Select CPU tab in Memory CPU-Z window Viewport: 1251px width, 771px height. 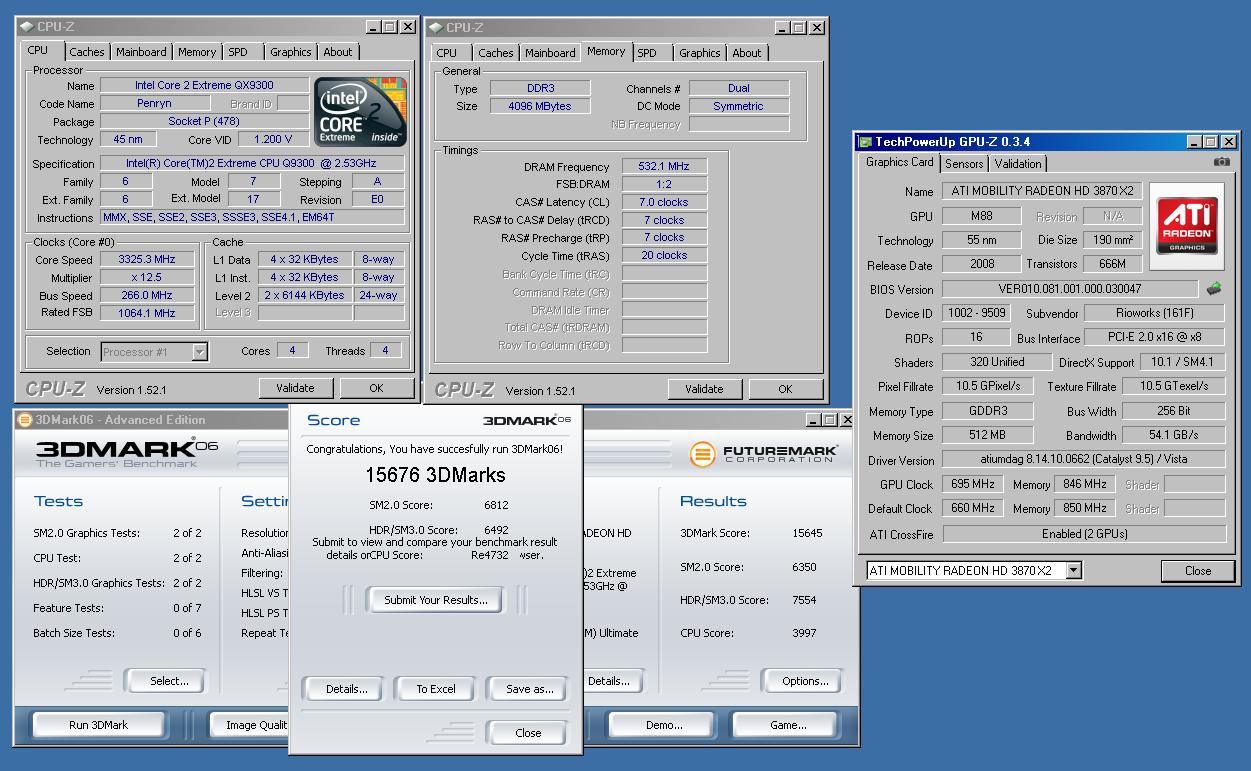coord(447,53)
